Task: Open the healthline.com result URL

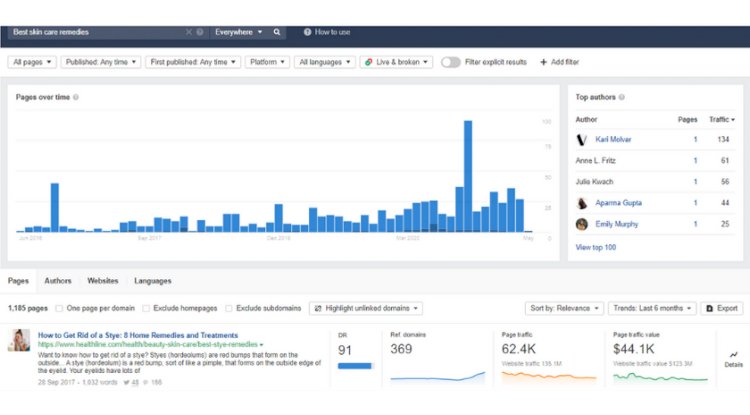Action: tap(148, 345)
